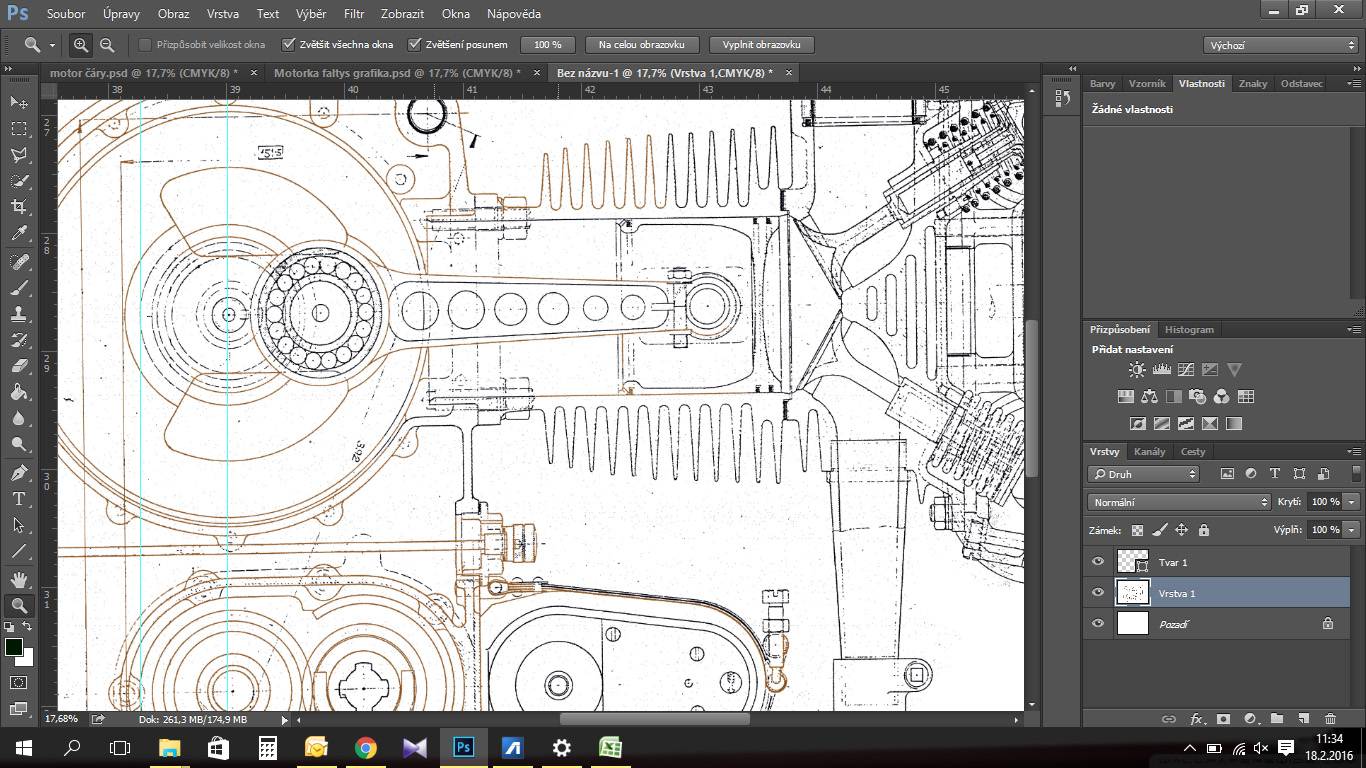Image resolution: width=1366 pixels, height=768 pixels.
Task: Toggle Quick Mask mode
Action: (19, 683)
